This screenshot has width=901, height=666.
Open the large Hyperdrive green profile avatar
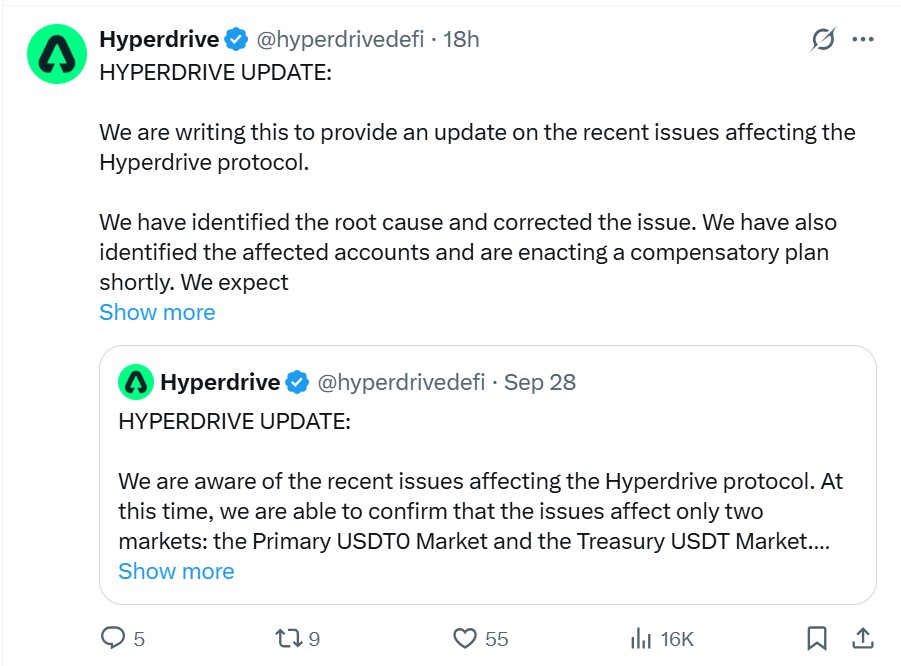coord(57,54)
